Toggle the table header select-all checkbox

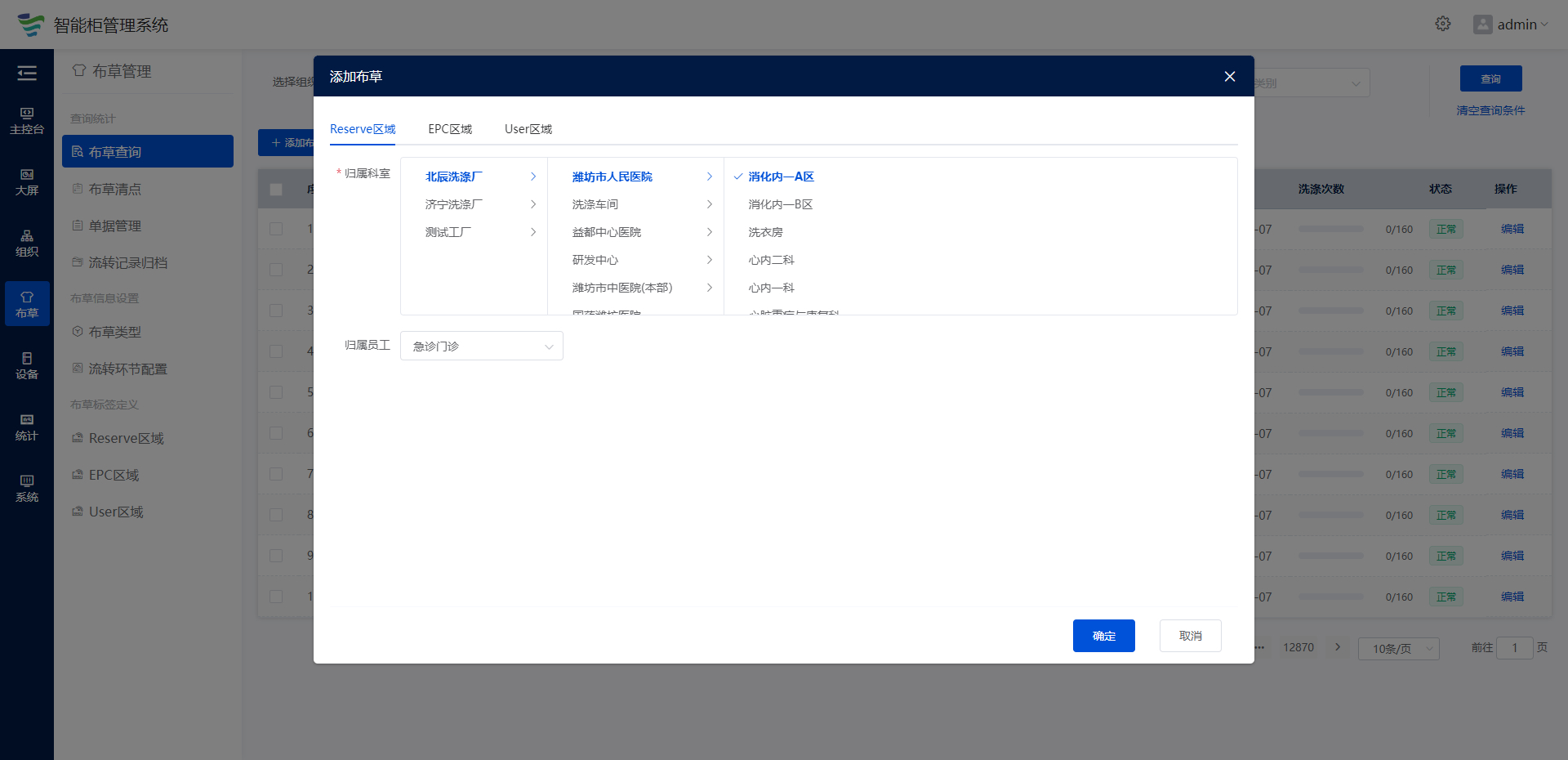pos(276,189)
